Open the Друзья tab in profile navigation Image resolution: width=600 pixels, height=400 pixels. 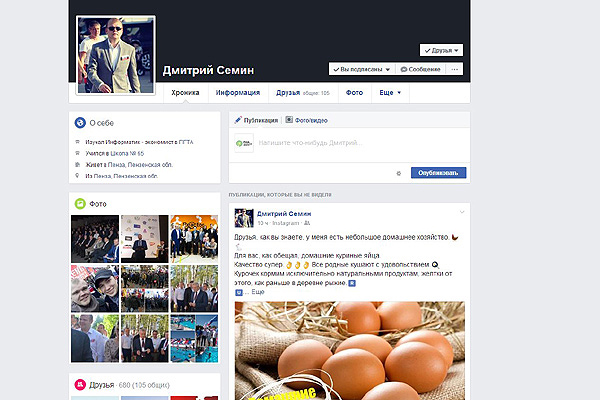pyautogui.click(x=302, y=93)
